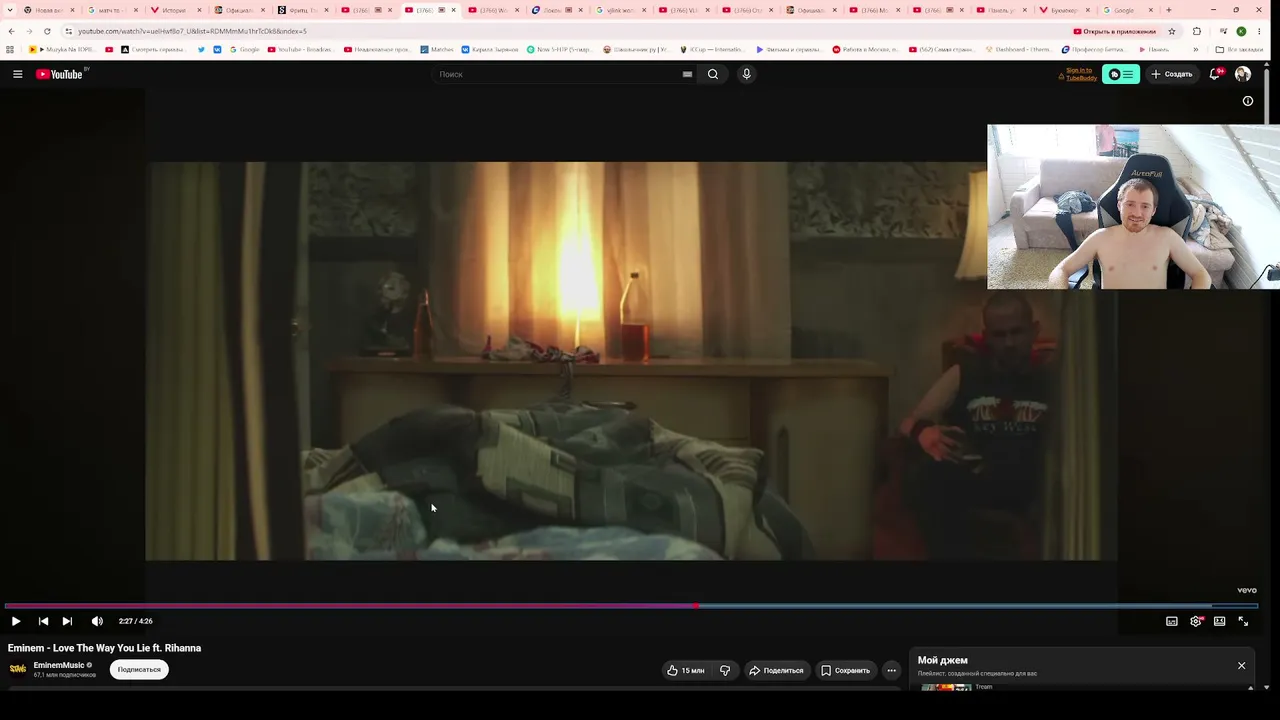Open the EminemMusic channel avatar
This screenshot has width=1280, height=720.
coord(18,669)
